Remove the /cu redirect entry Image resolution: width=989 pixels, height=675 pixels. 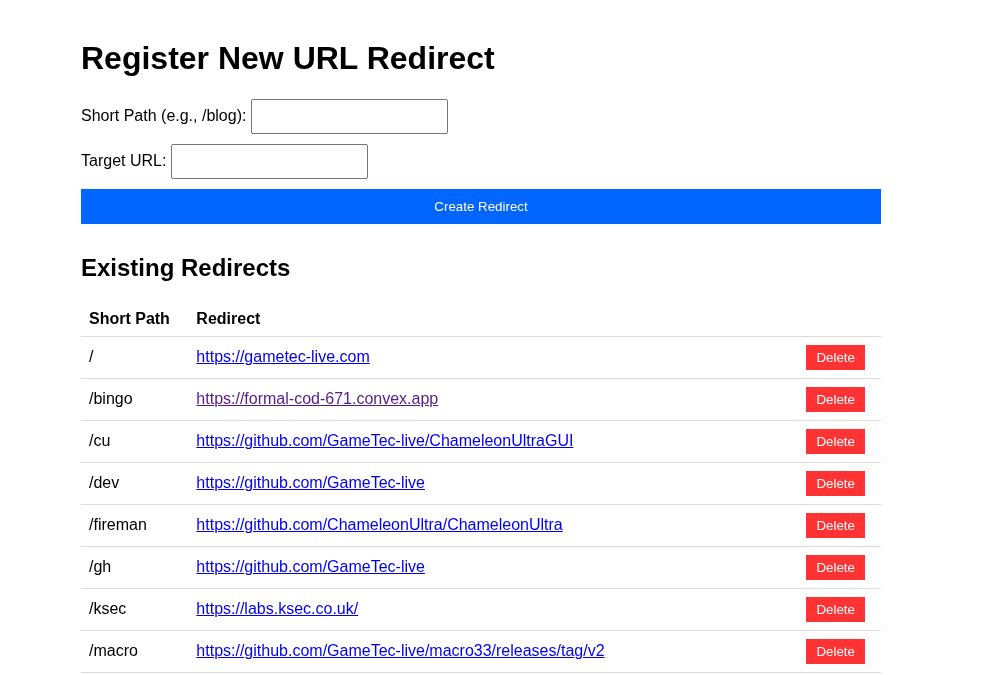(x=835, y=442)
